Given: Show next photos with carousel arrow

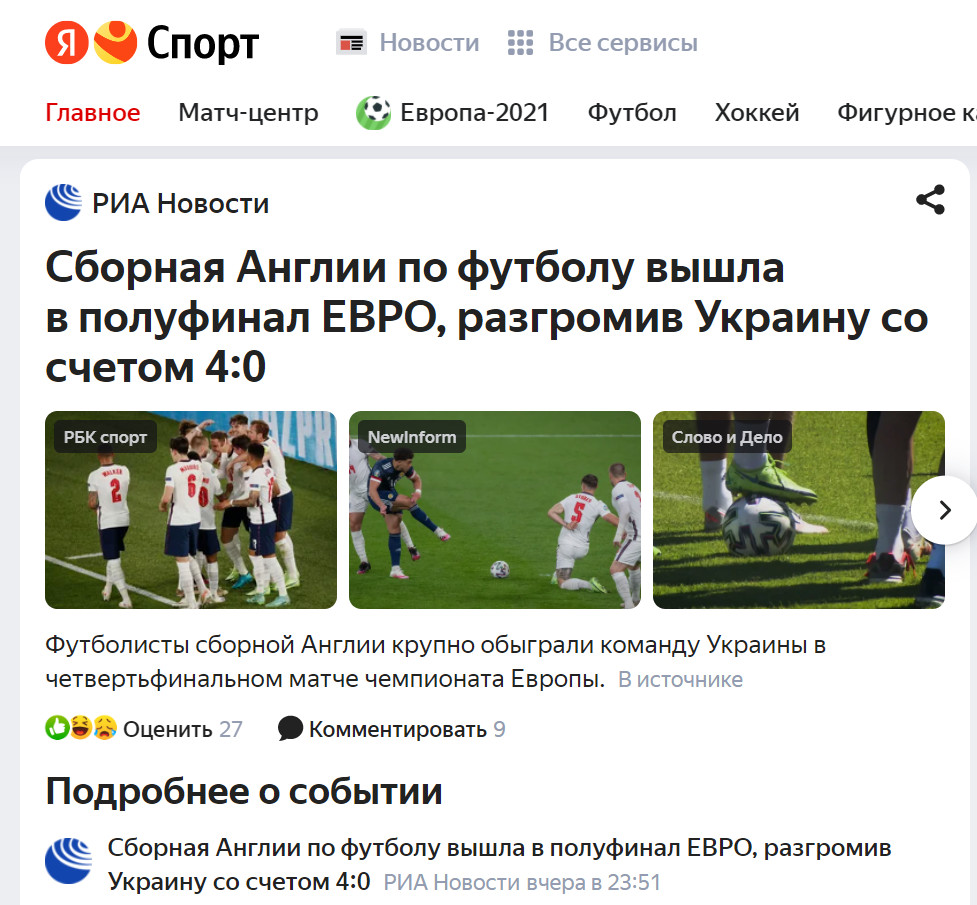Looking at the screenshot, I should pyautogui.click(x=945, y=510).
